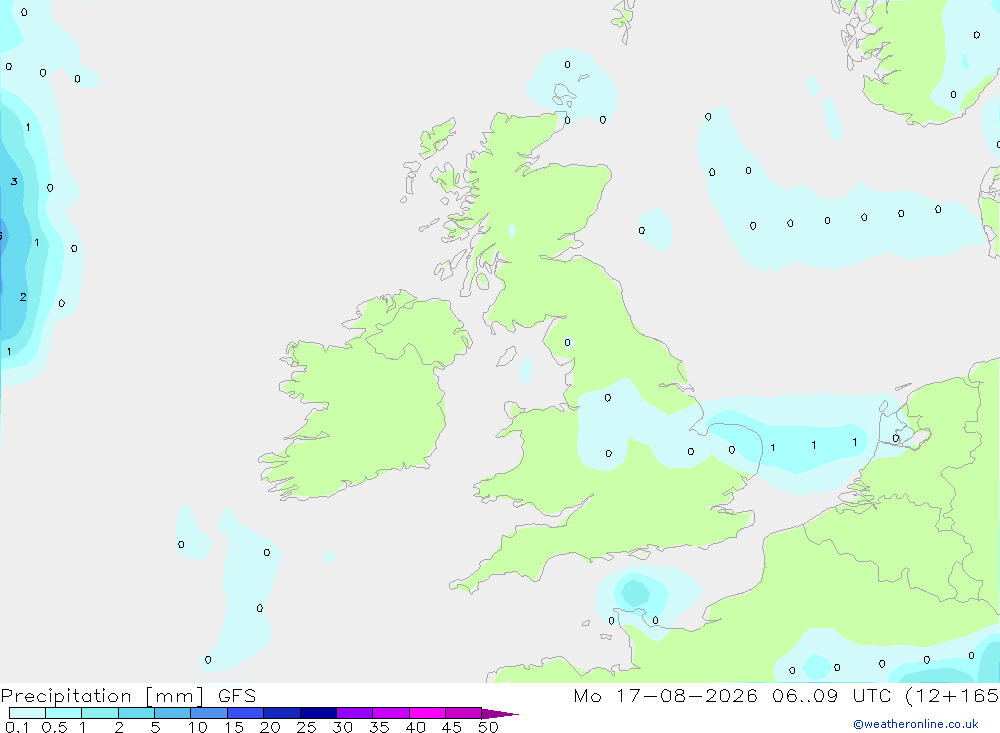Click the legend label "0.5"
1000x733 pixels.
click(54, 727)
